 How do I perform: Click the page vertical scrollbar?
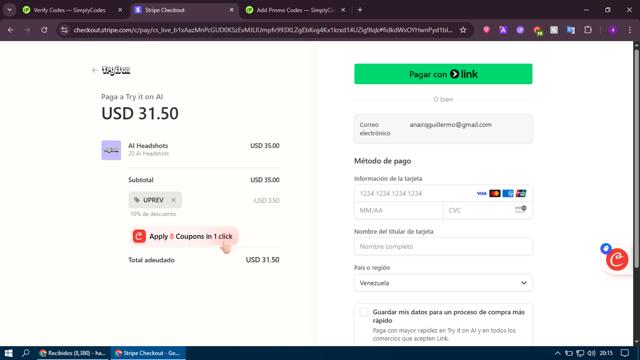pyautogui.click(x=636, y=159)
